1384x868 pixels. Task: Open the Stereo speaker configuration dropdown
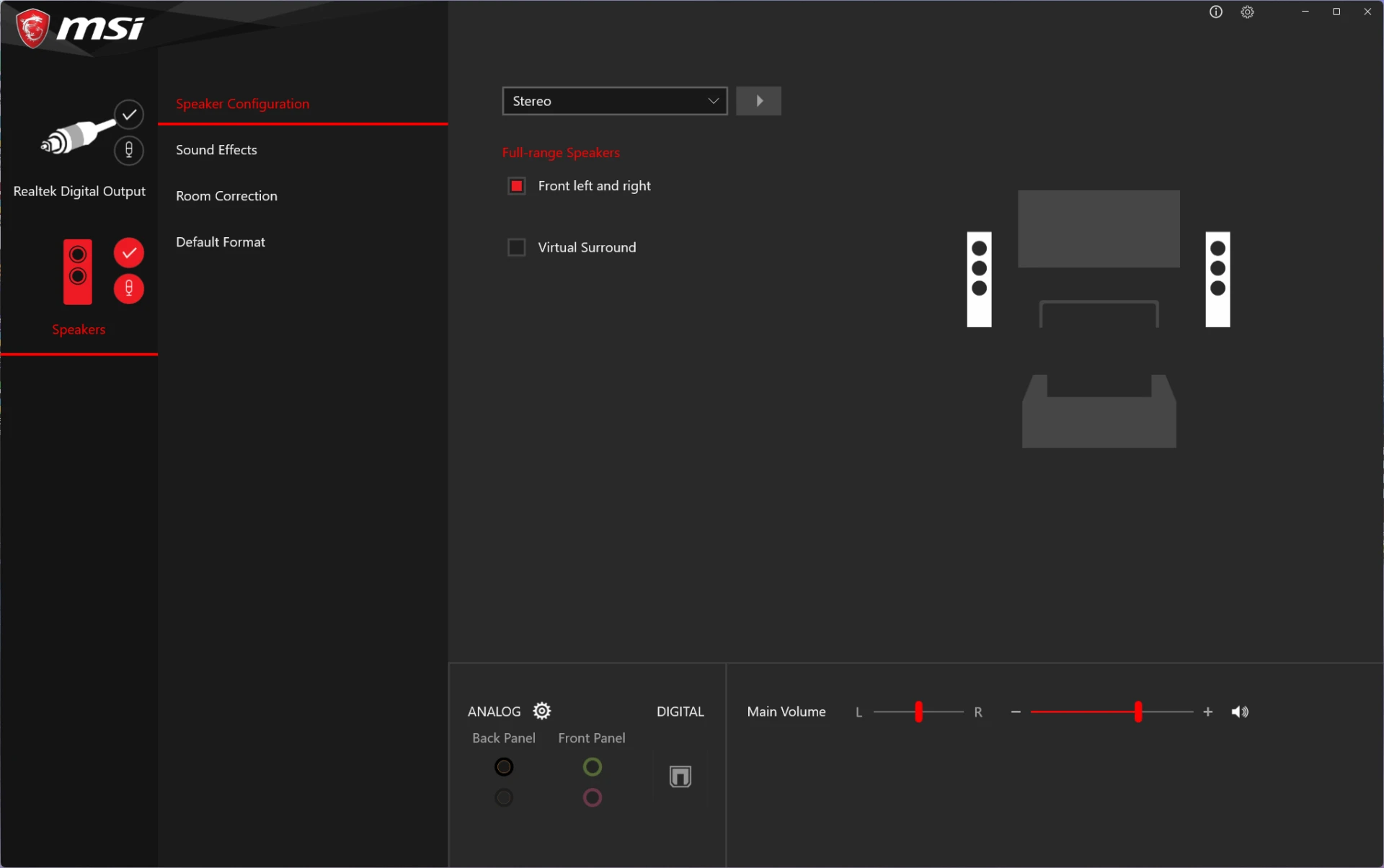pos(615,101)
